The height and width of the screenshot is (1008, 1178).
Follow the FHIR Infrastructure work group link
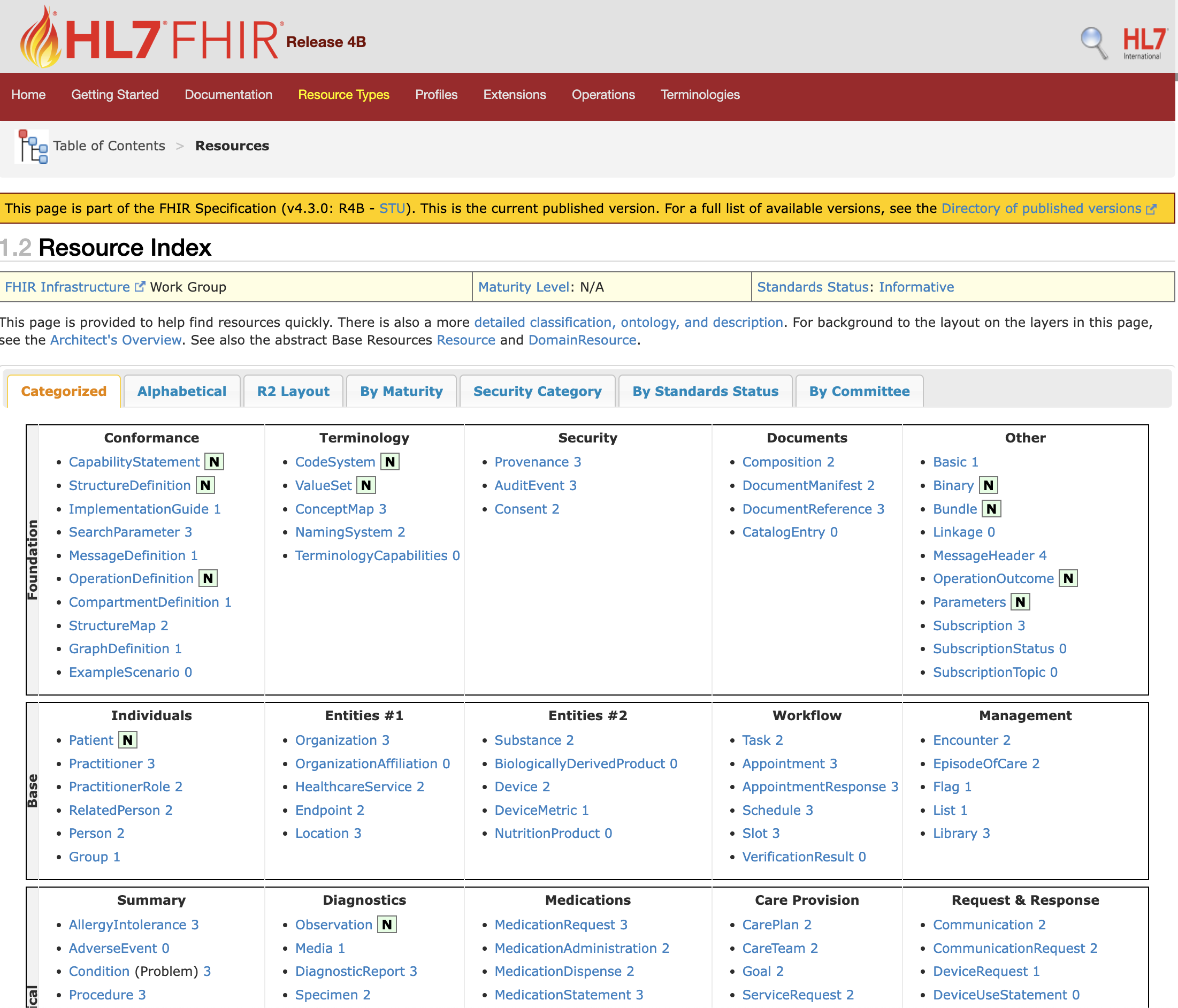point(67,287)
